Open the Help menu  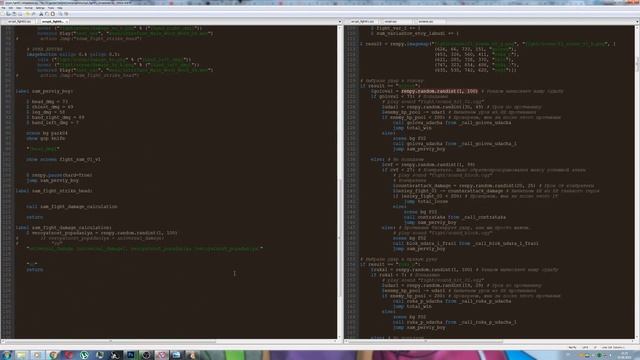point(60,8)
